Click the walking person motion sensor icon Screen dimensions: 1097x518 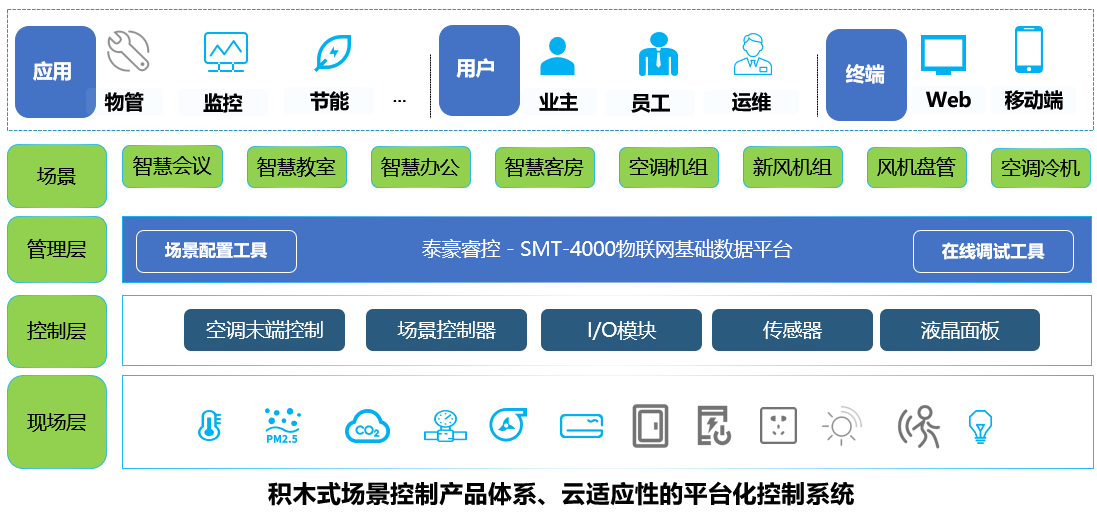point(919,426)
